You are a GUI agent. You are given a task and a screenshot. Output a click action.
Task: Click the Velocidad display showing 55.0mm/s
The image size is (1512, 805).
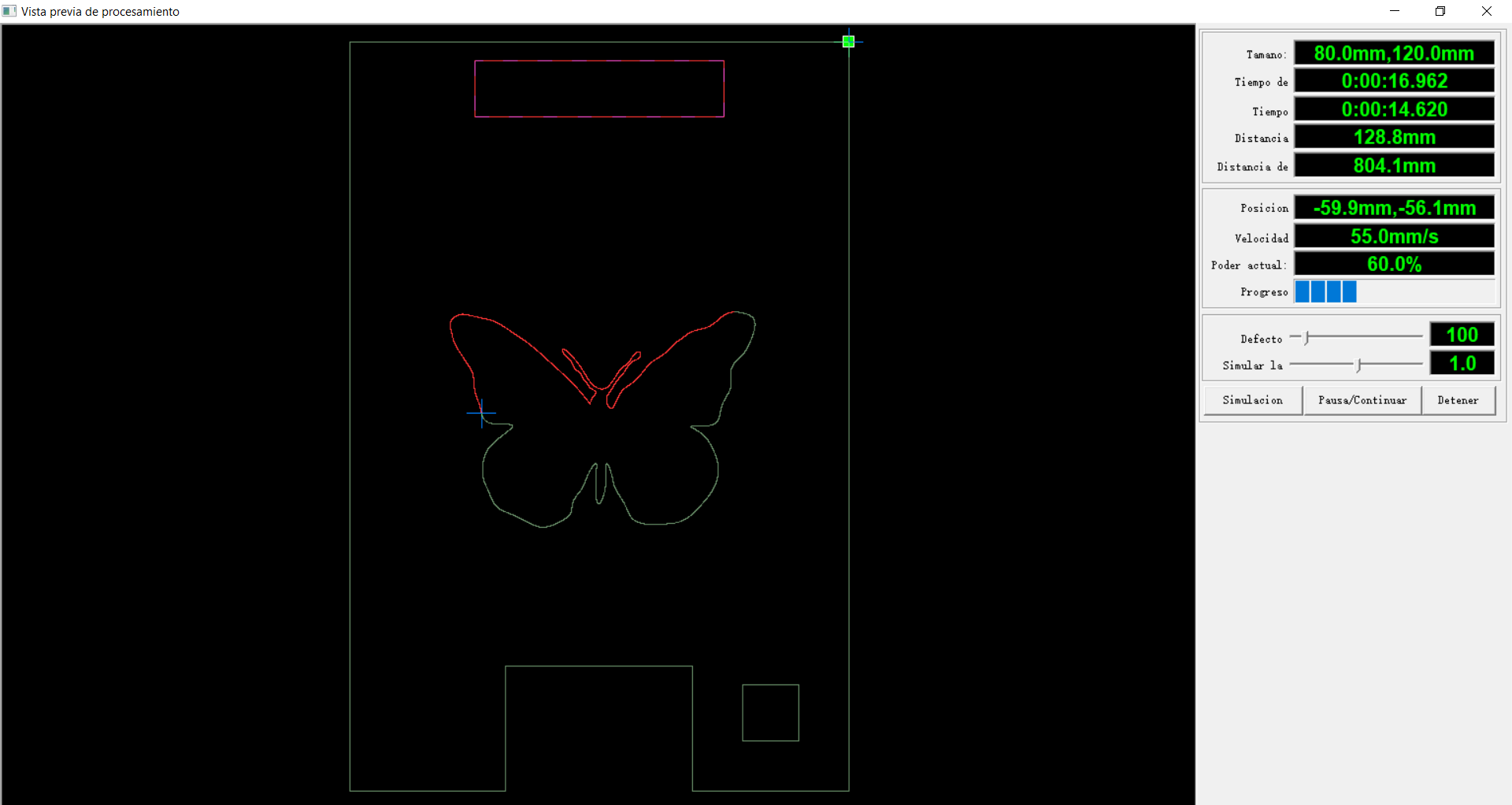[x=1394, y=236]
